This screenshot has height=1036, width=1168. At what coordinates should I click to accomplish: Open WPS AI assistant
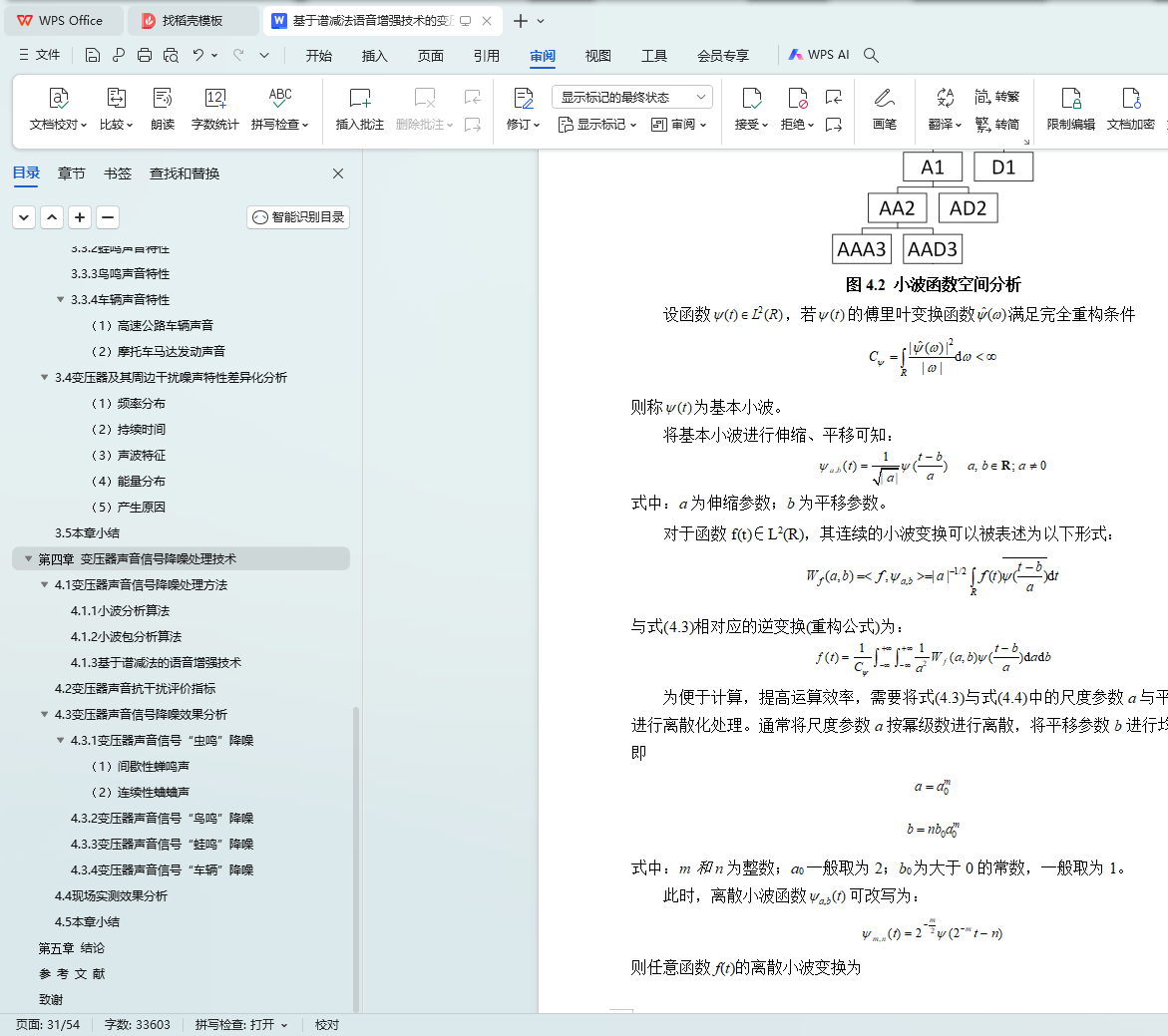pyautogui.click(x=819, y=55)
